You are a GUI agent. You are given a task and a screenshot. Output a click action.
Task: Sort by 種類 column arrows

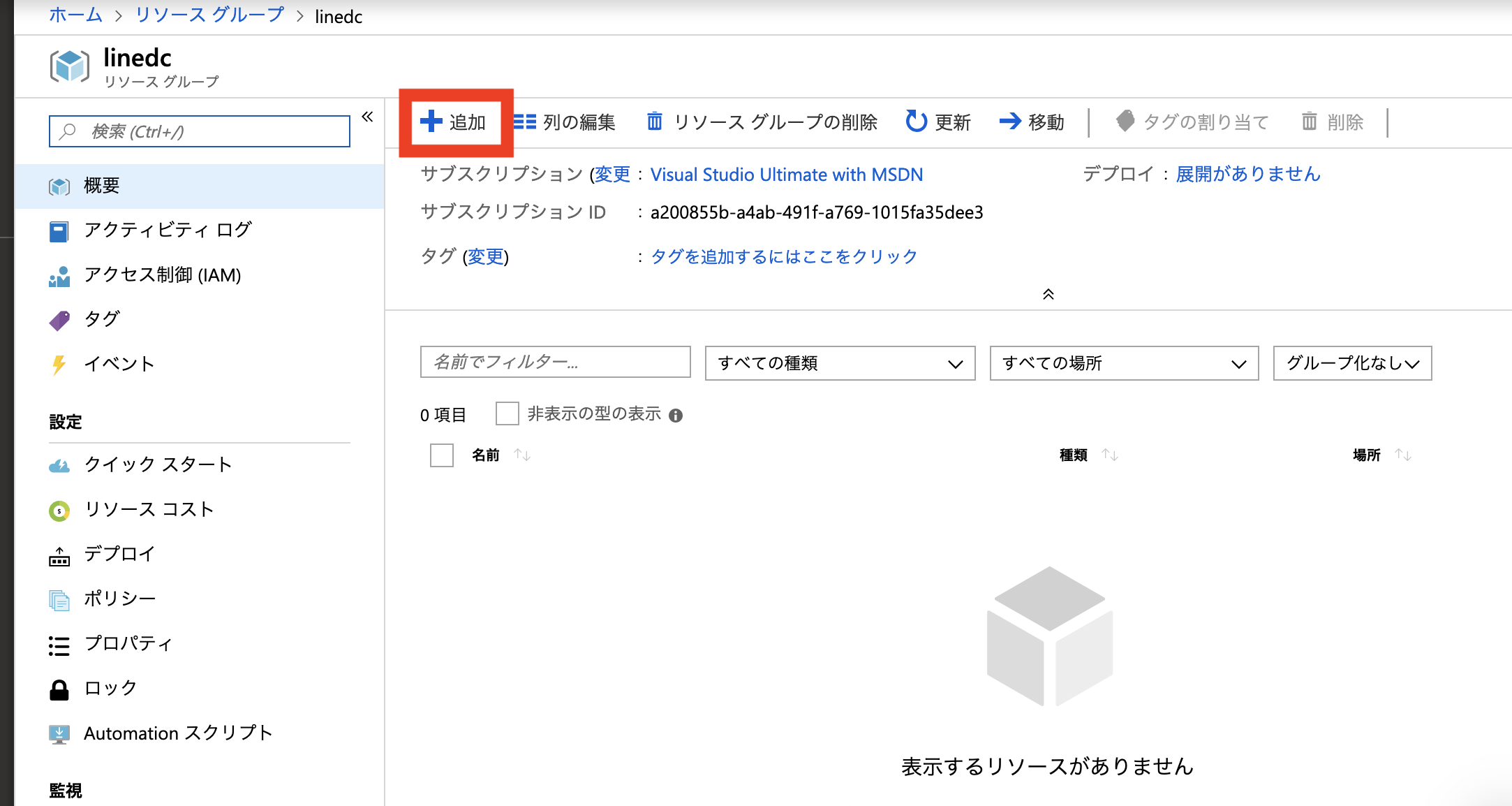pyautogui.click(x=1110, y=455)
